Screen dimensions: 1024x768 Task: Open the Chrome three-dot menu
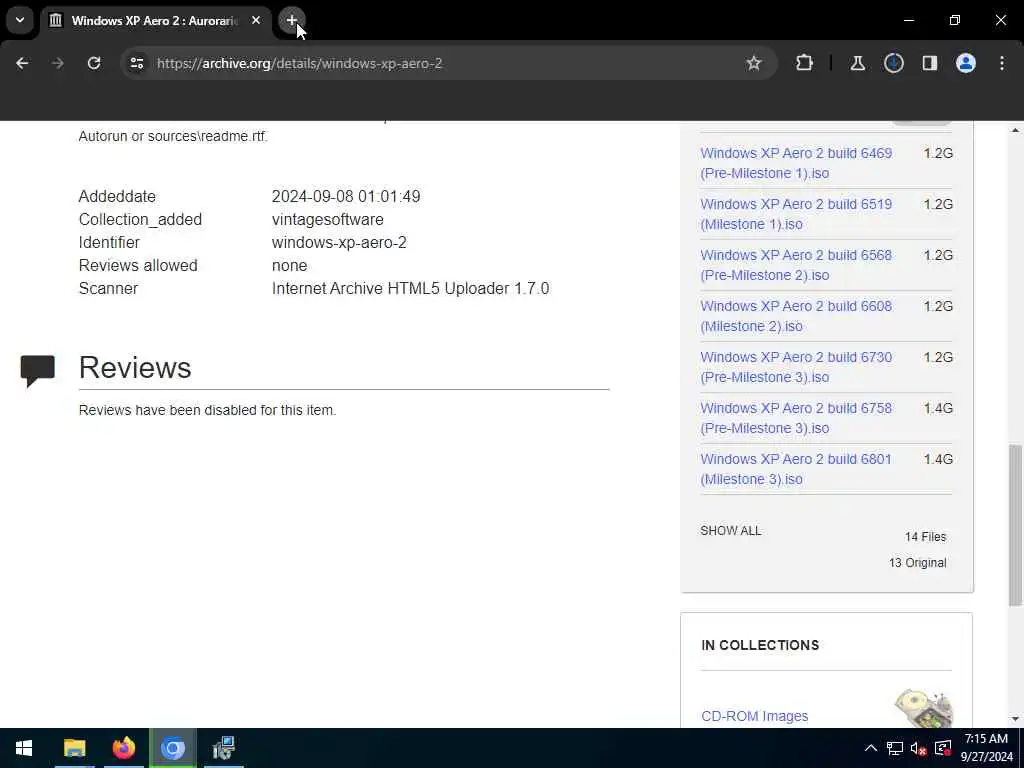tap(1002, 63)
